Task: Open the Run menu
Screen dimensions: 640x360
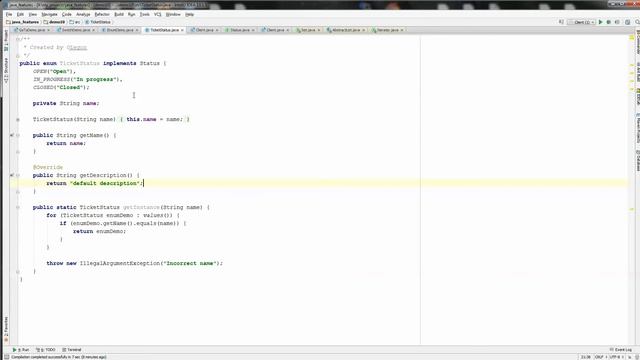Action: point(131,14)
